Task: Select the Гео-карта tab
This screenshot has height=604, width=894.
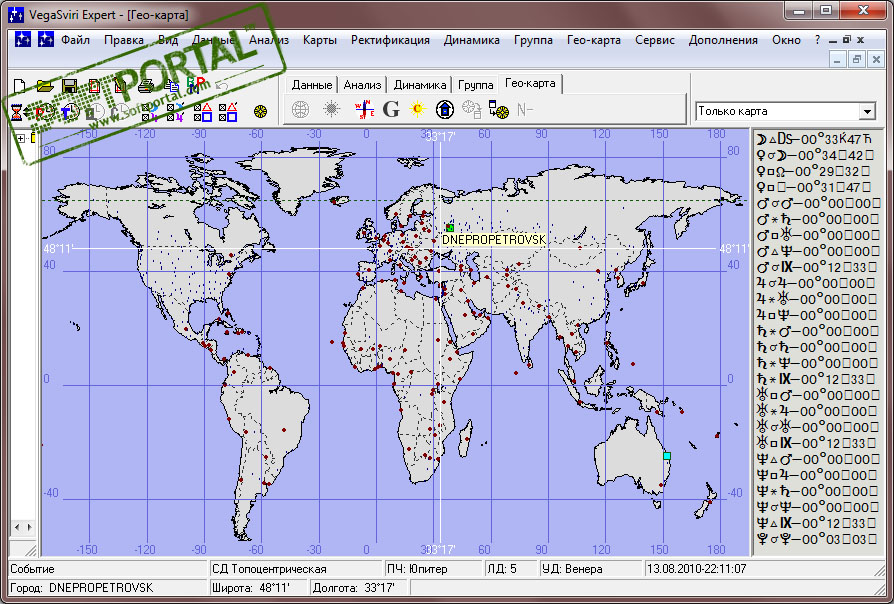Action: click(x=530, y=83)
